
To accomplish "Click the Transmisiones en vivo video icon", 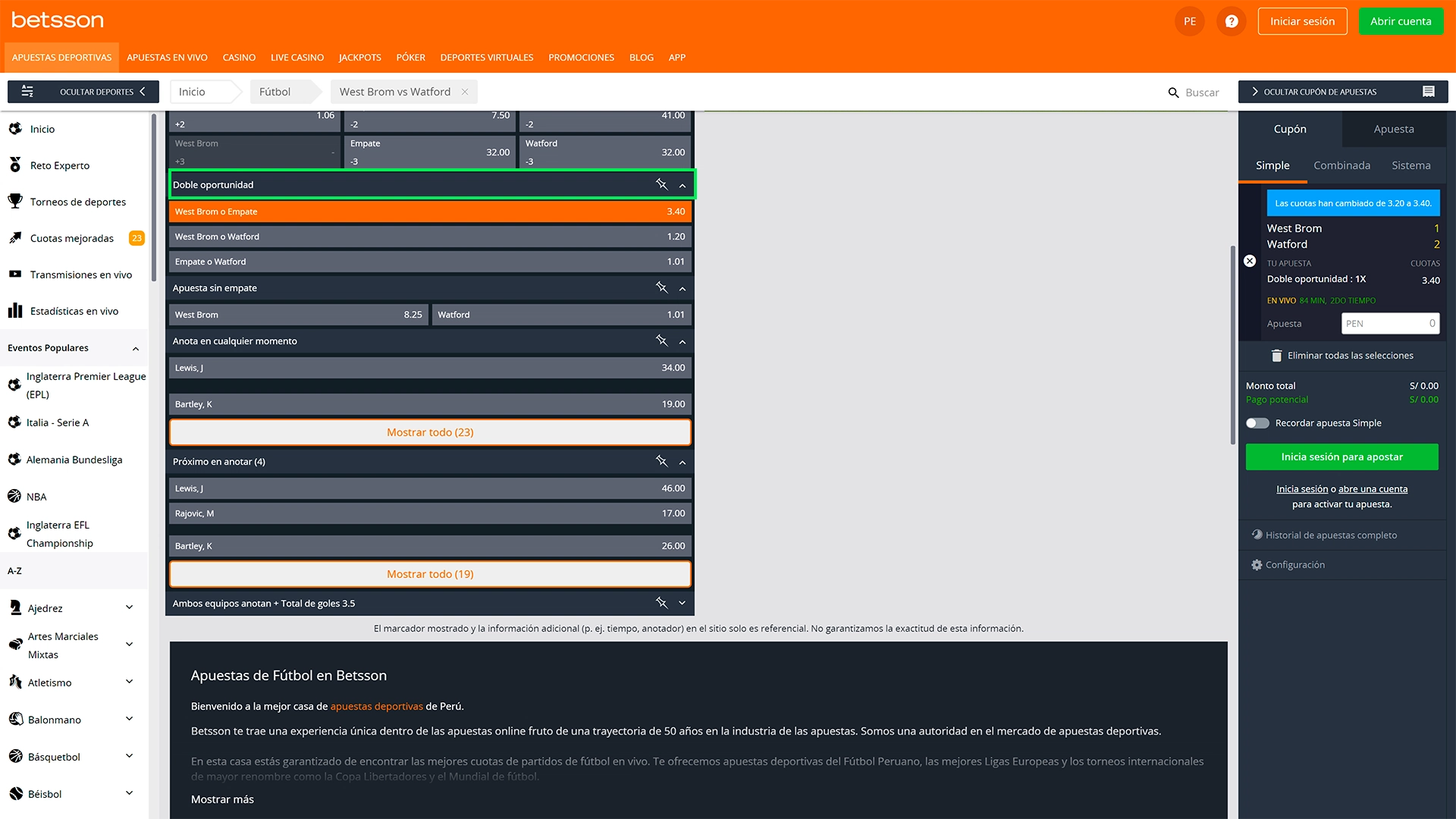I will (x=15, y=275).
